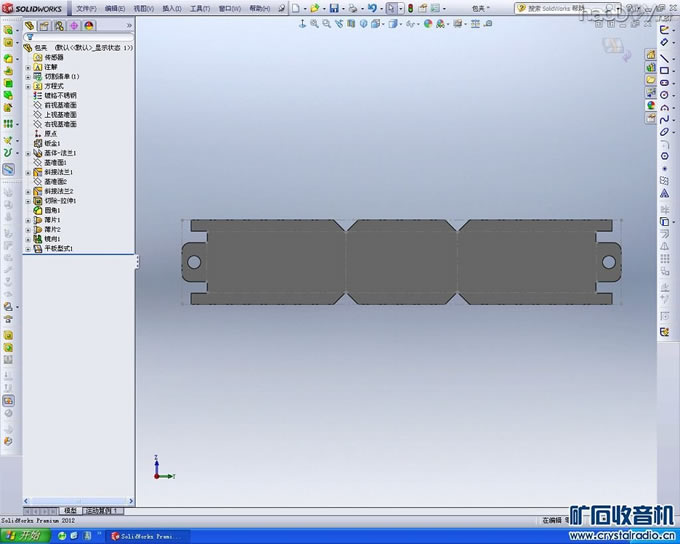
Task: Open the 工具(T) menu
Action: [199, 8]
